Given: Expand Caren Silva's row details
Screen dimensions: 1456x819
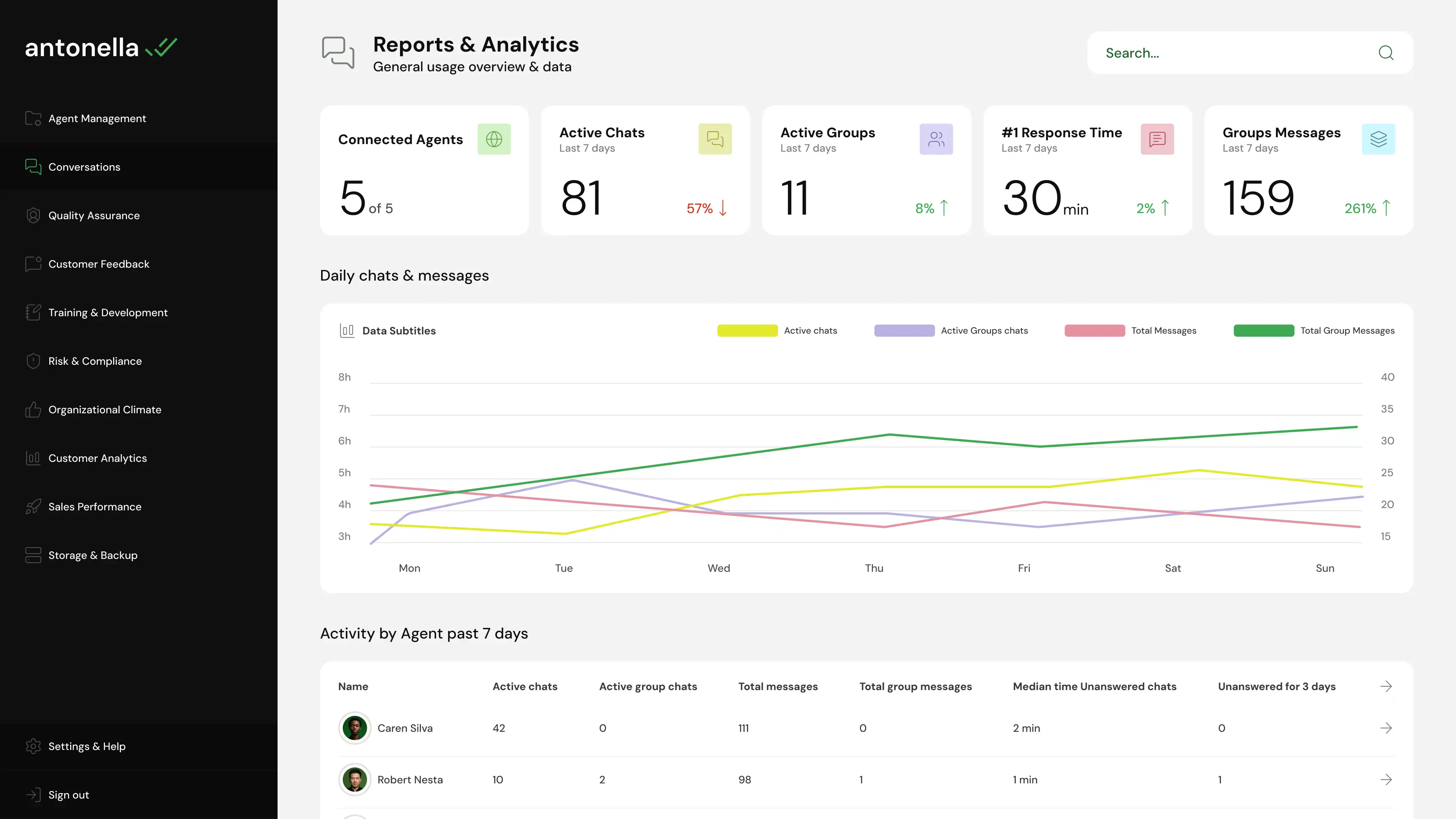Looking at the screenshot, I should [x=1387, y=728].
